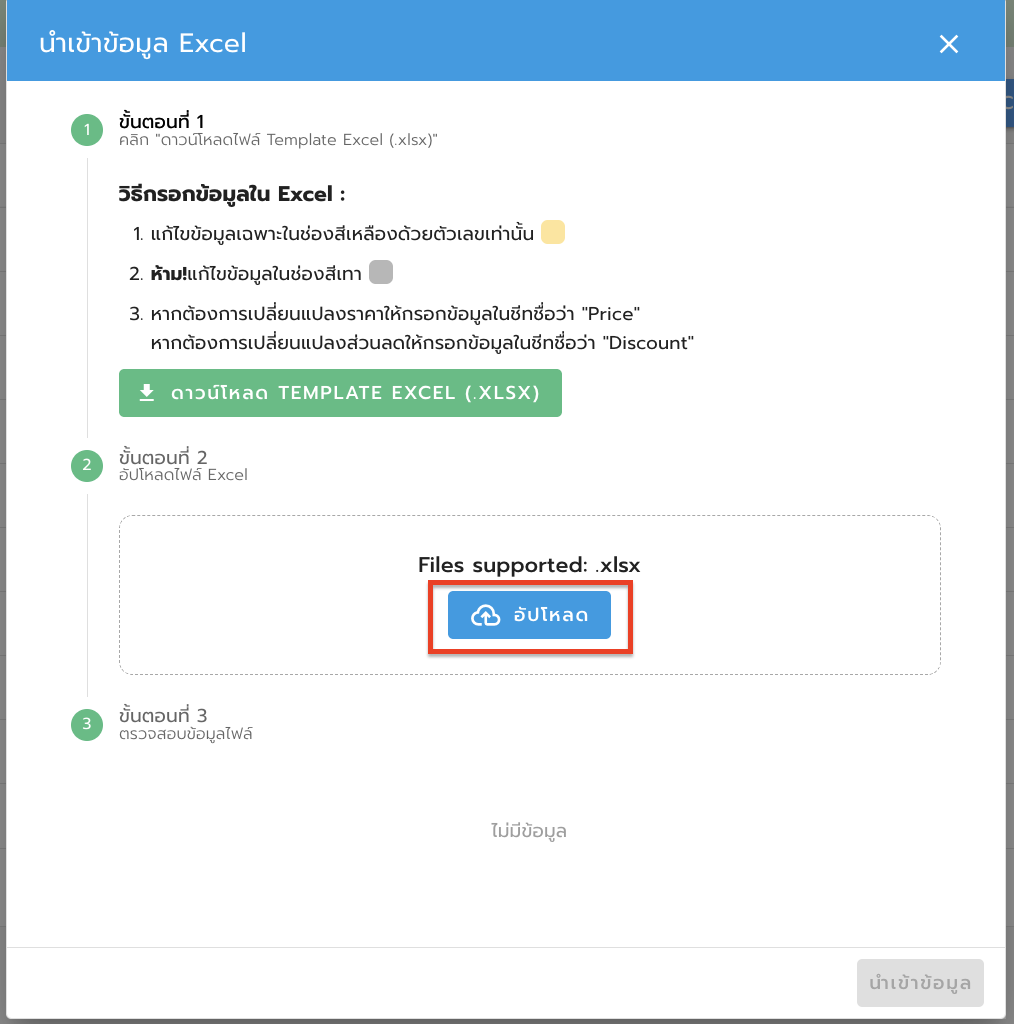Image resolution: width=1014 pixels, height=1024 pixels.
Task: Click the นำเข้าข้อมูล import button
Action: (x=920, y=983)
